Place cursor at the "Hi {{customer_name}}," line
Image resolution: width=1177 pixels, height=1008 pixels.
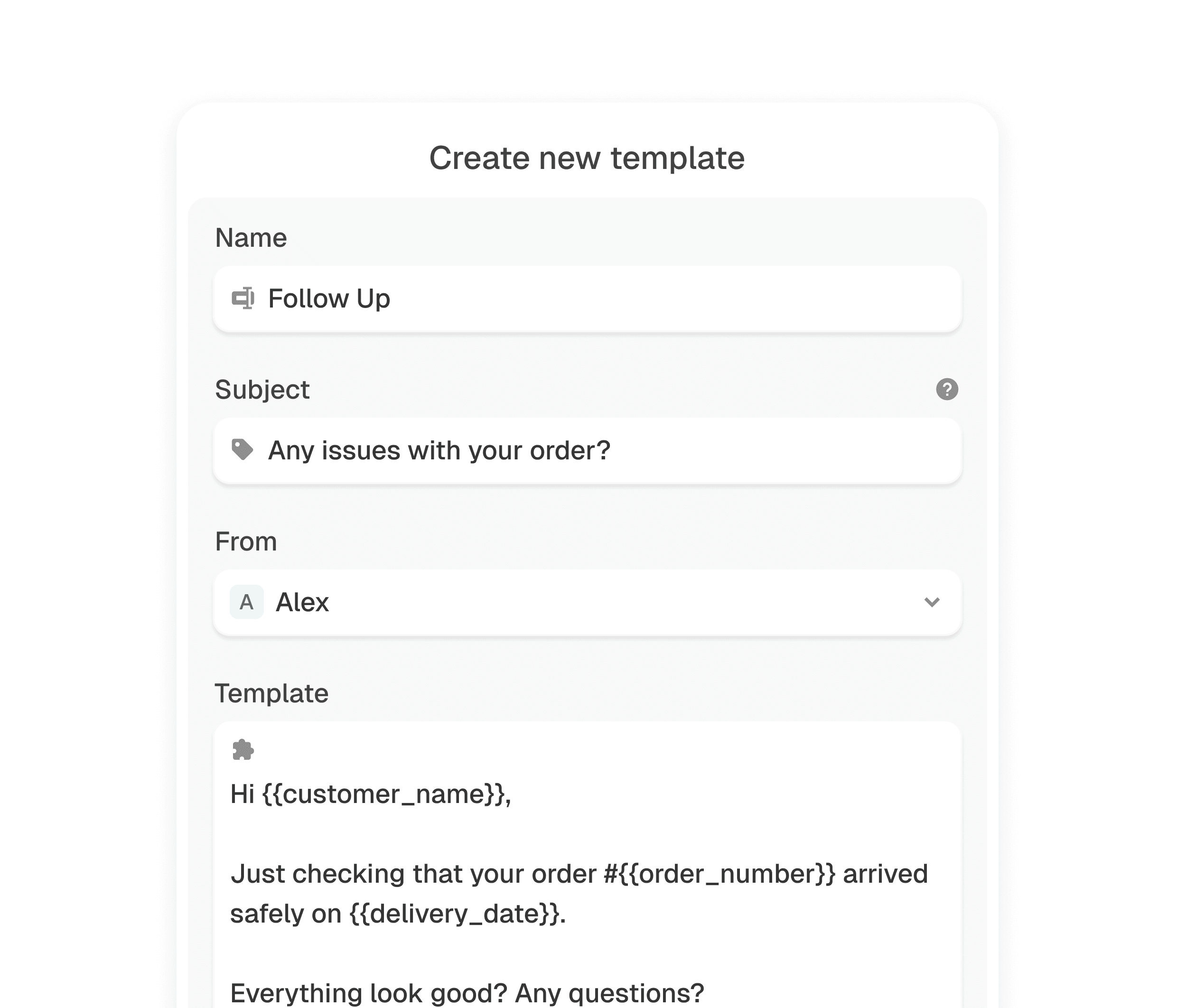point(370,794)
